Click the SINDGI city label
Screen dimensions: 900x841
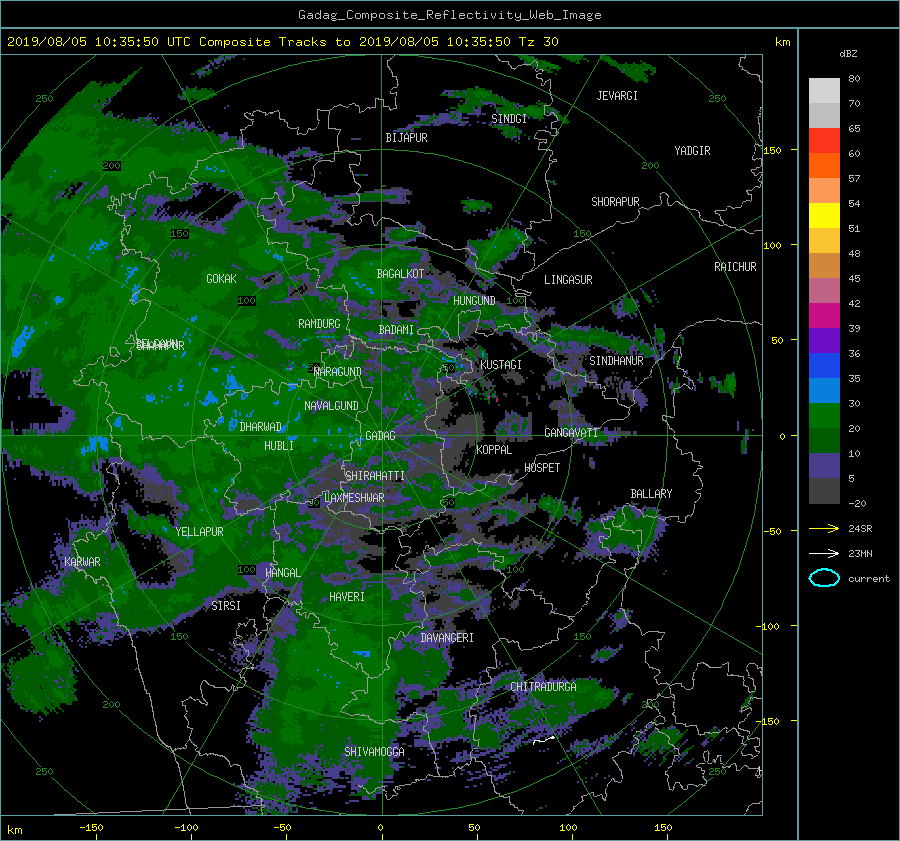tap(509, 119)
